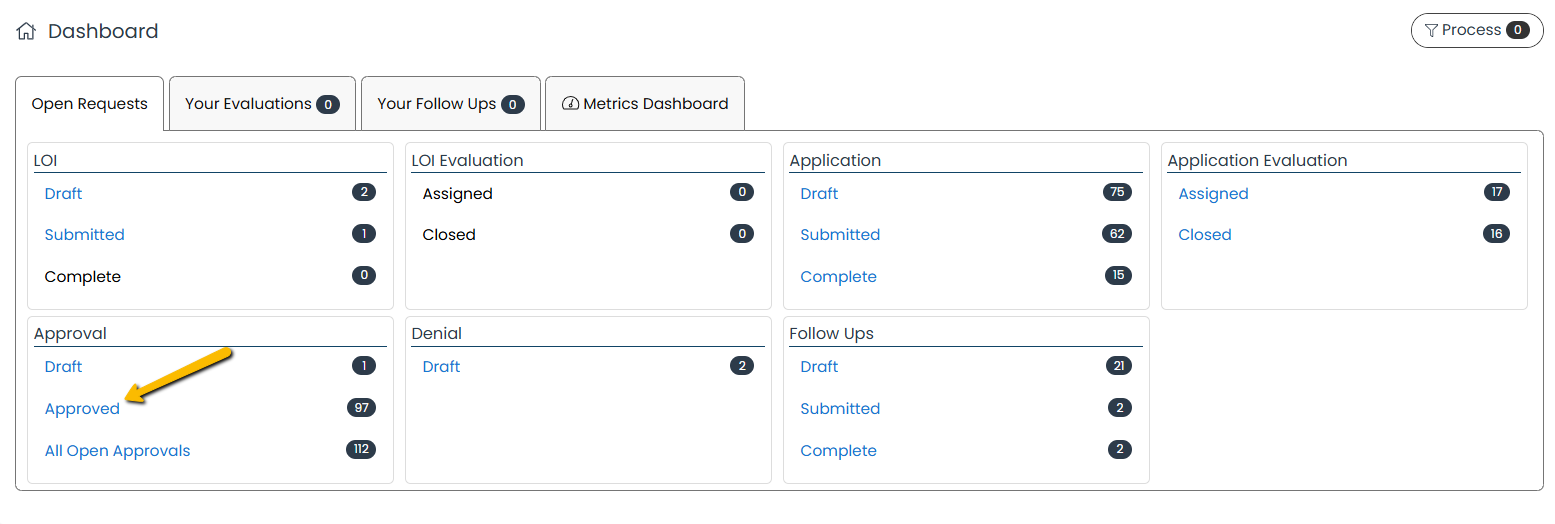Viewport: 1555px width, 524px height.
Task: Open the Process filter button
Action: click(1476, 30)
